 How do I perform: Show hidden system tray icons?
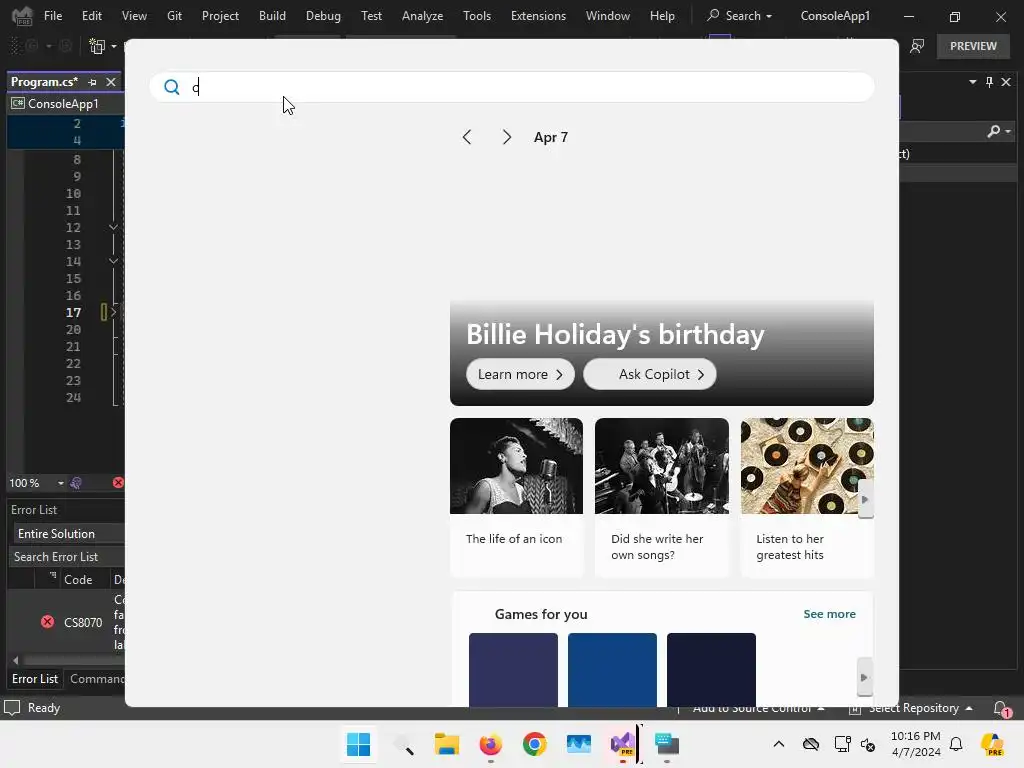coord(778,744)
